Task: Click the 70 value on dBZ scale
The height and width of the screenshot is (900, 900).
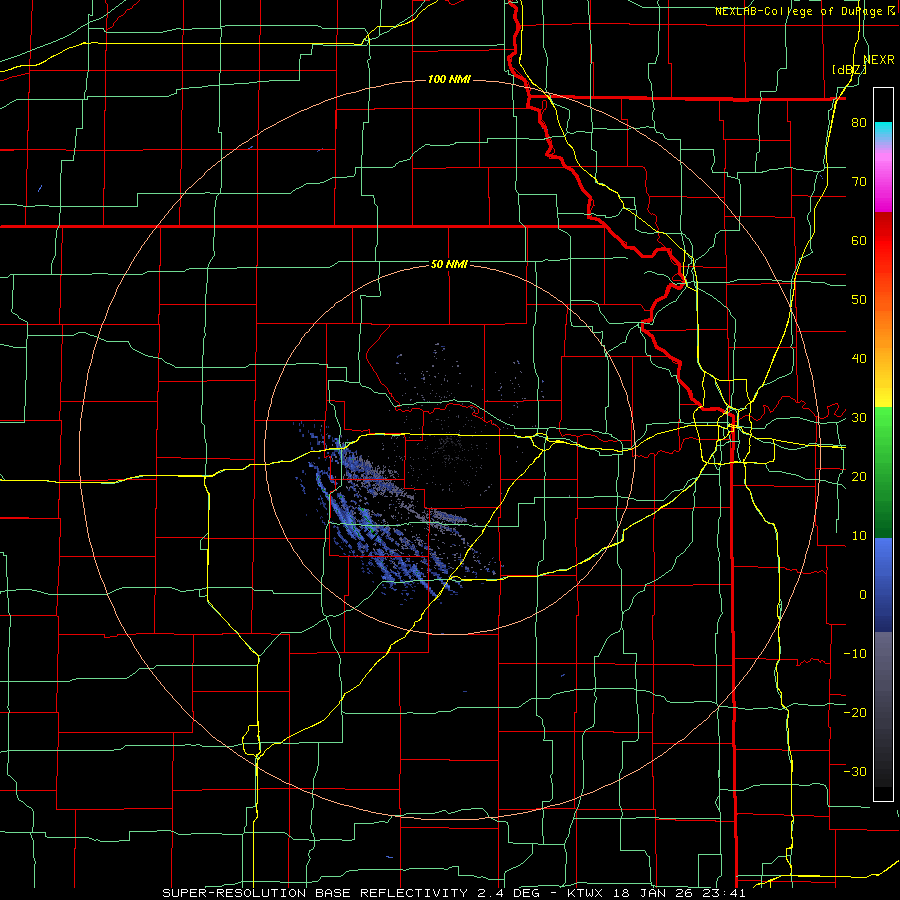Action: [859, 182]
